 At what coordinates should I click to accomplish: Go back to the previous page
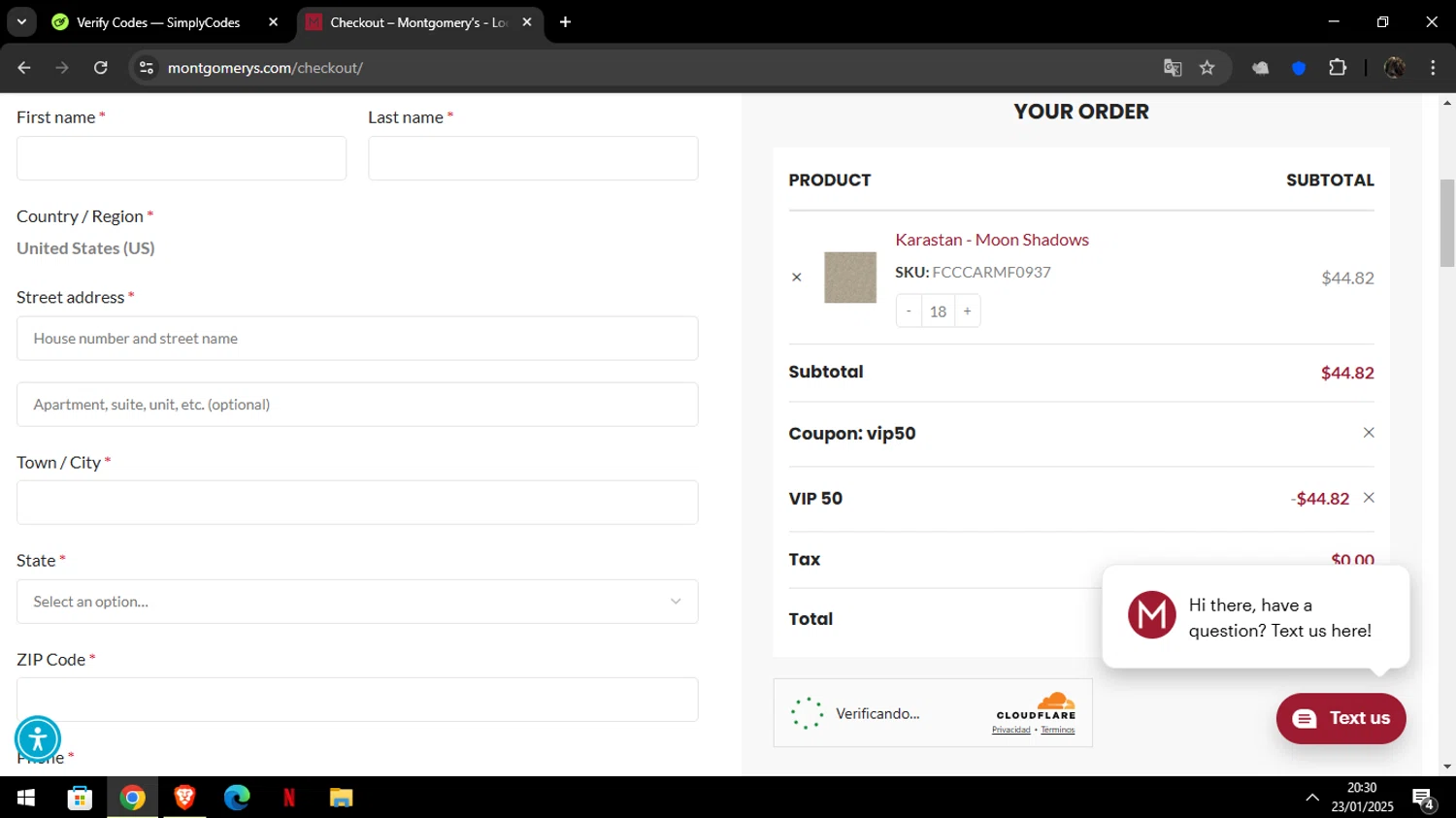(24, 68)
